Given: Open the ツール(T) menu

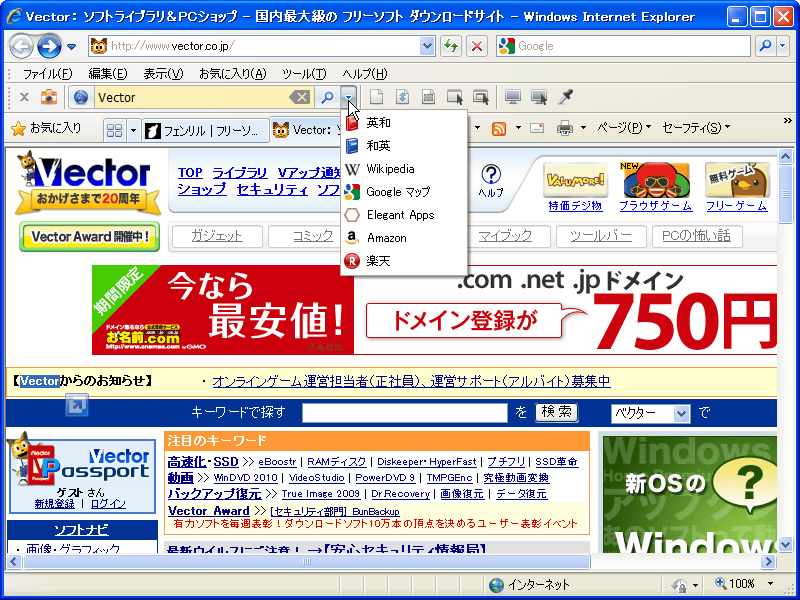Looking at the screenshot, I should click(304, 74).
